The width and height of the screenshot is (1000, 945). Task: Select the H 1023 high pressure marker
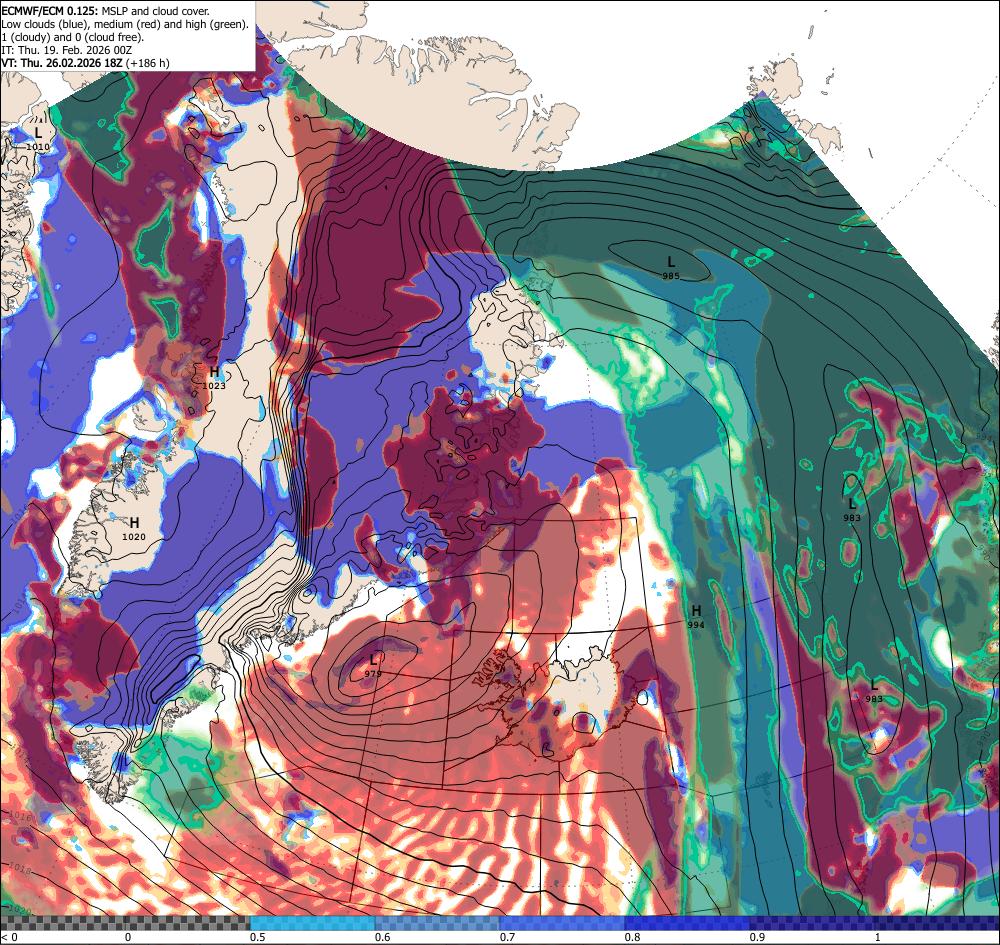[214, 377]
